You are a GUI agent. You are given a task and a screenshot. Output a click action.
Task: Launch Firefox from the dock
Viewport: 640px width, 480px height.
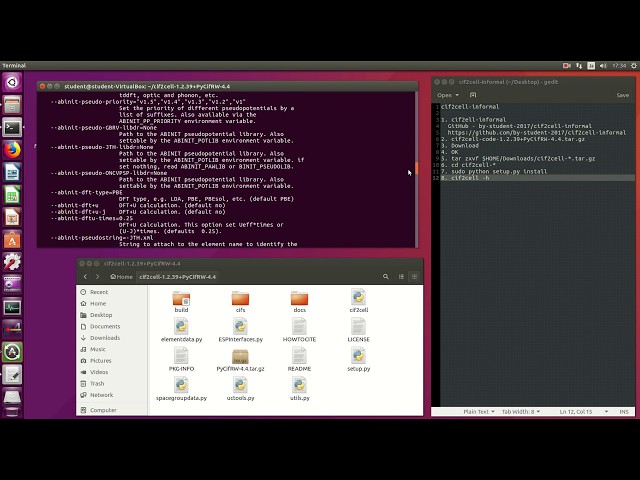pos(12,150)
